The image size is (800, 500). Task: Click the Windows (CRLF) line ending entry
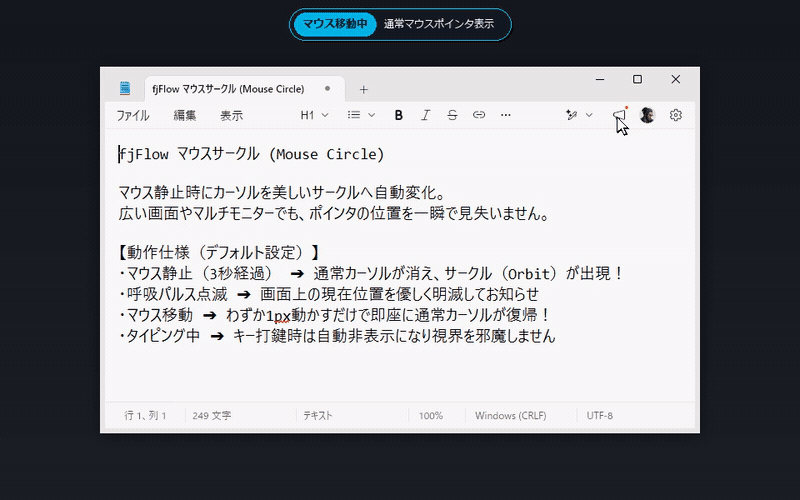[511, 416]
